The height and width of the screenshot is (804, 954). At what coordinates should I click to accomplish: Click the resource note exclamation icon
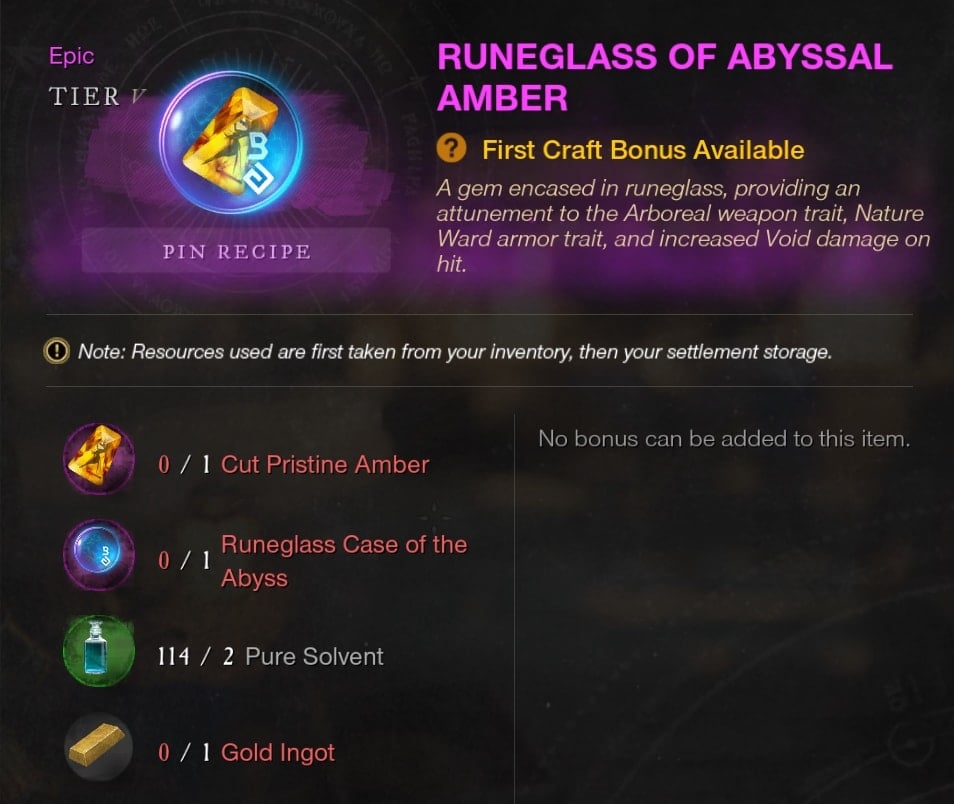[x=57, y=351]
